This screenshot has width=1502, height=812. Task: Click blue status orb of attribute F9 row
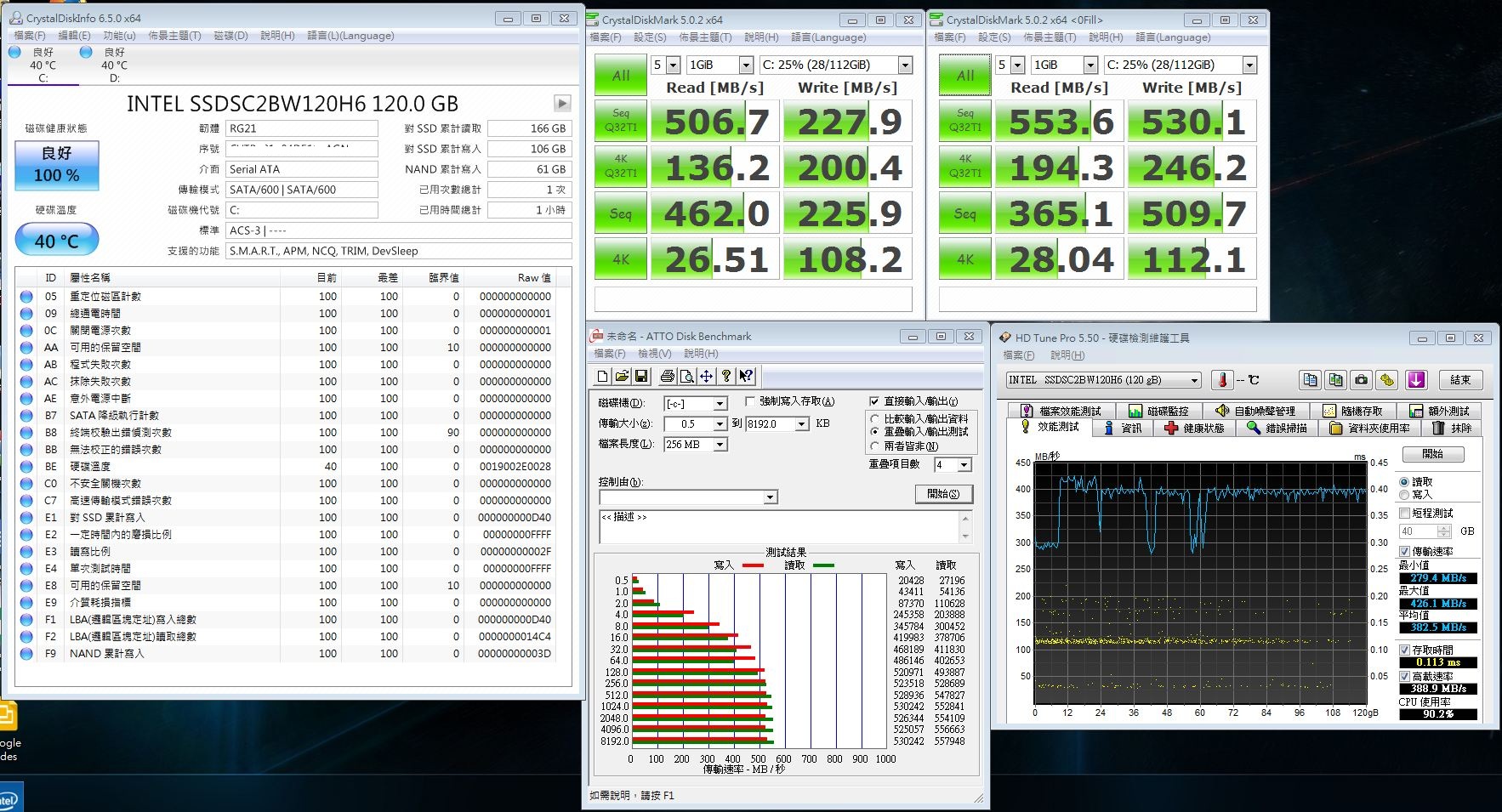(26, 654)
